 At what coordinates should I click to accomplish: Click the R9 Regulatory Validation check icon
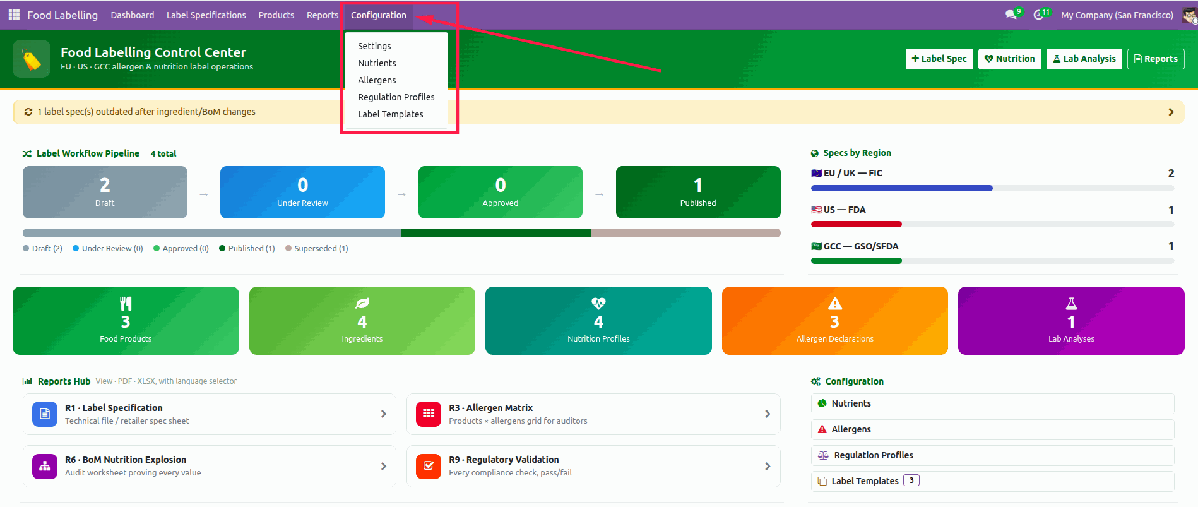429,466
